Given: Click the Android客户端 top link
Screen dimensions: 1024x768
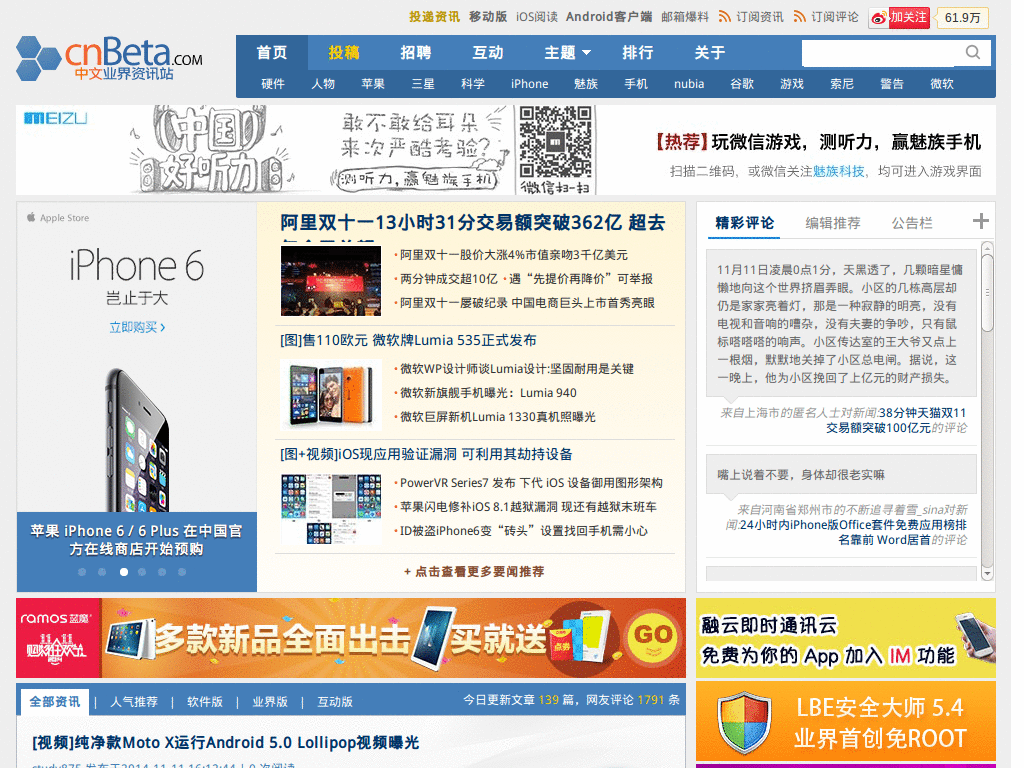Looking at the screenshot, I should point(609,16).
